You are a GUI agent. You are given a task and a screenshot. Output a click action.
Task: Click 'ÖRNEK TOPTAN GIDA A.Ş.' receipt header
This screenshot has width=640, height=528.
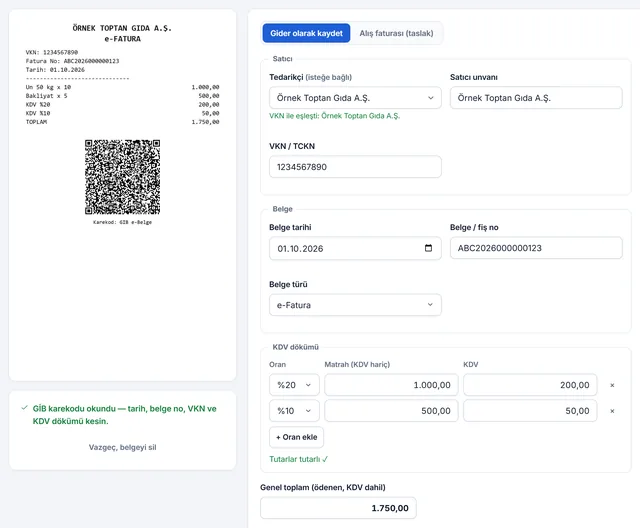122,28
